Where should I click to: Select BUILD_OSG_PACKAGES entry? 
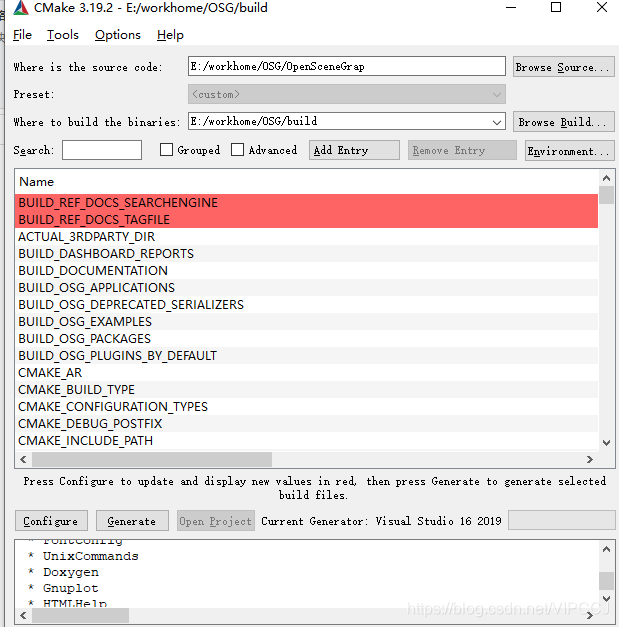click(306, 339)
